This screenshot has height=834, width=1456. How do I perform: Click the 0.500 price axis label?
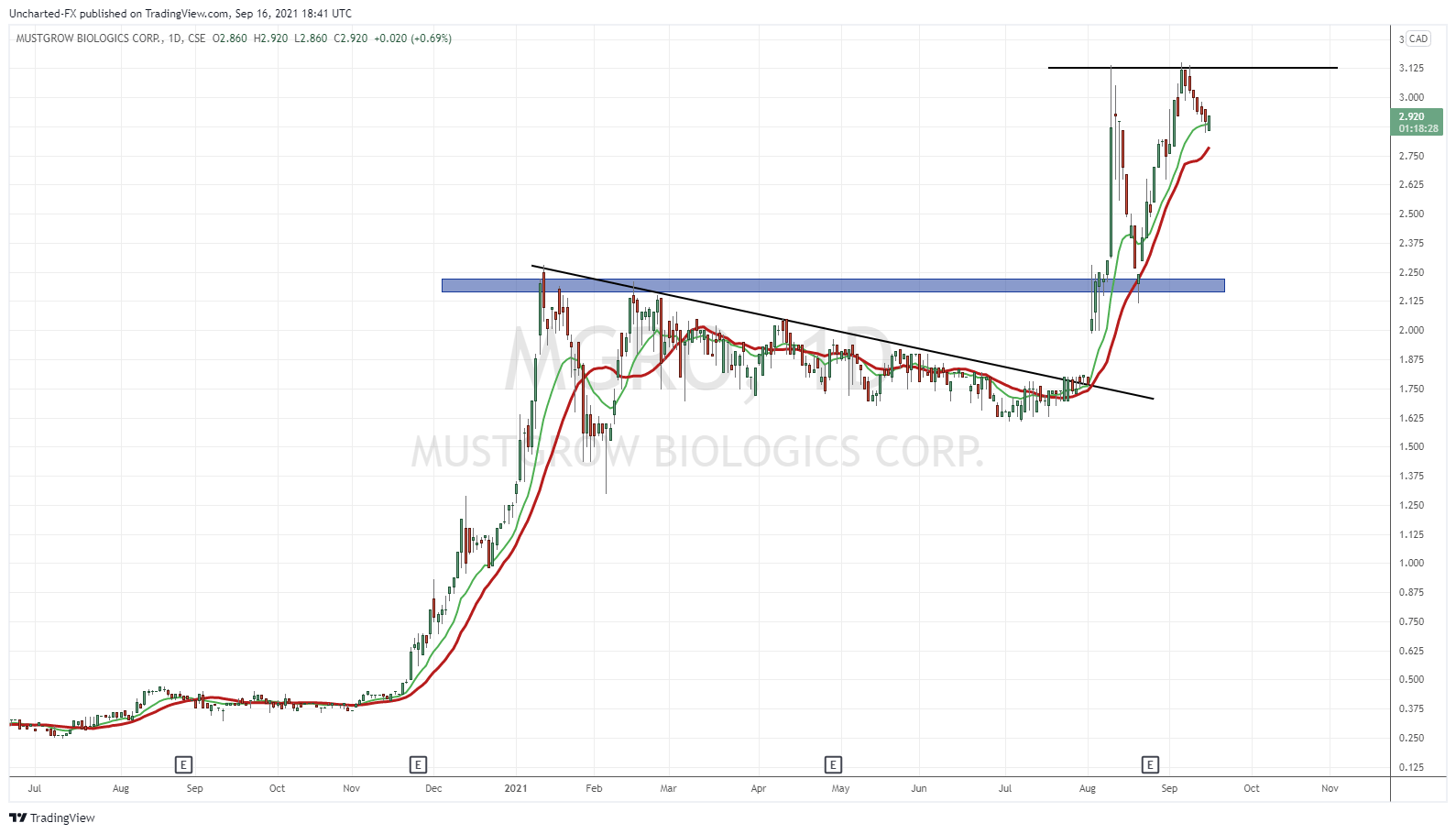1411,679
